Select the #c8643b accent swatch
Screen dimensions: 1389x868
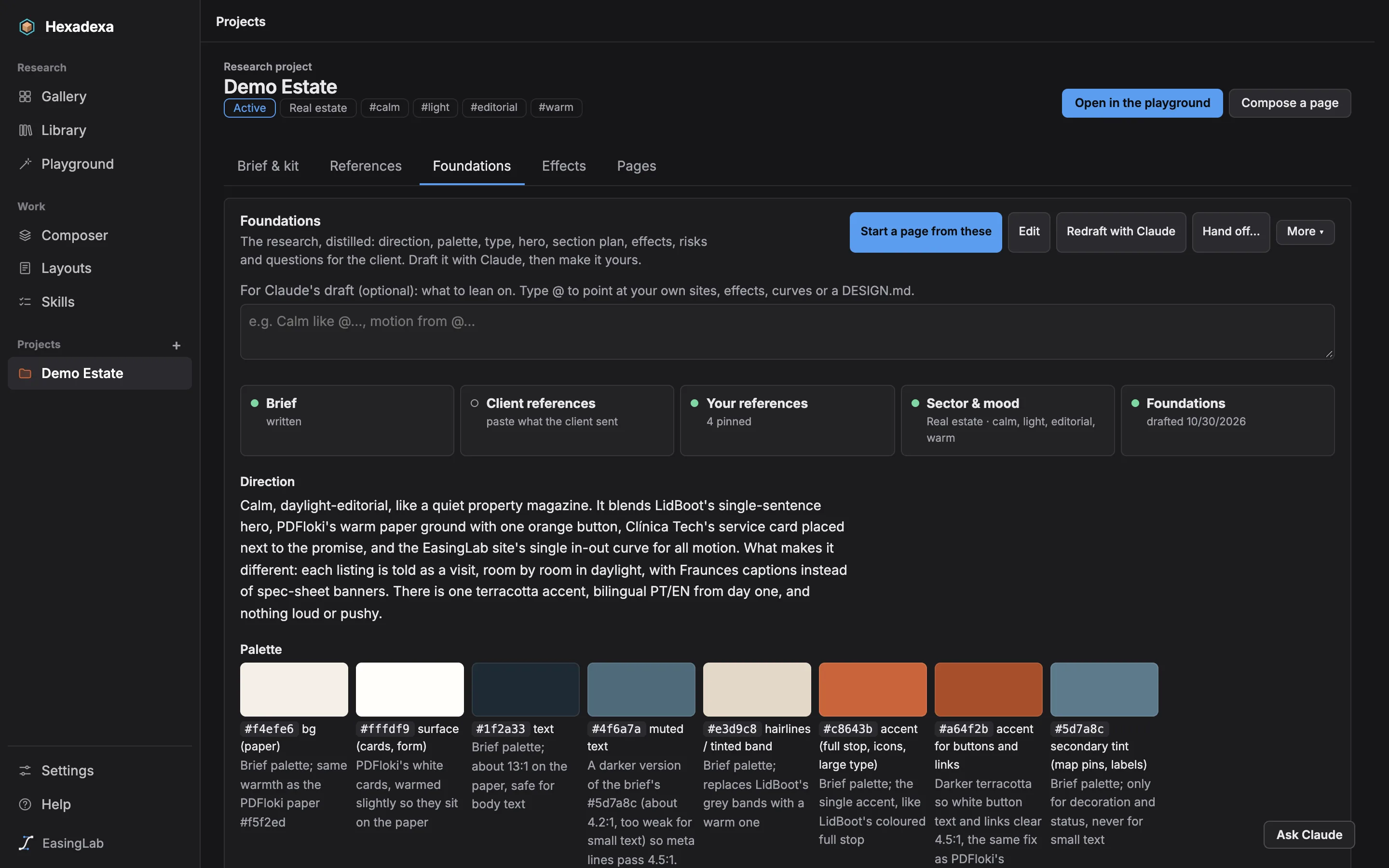point(872,690)
